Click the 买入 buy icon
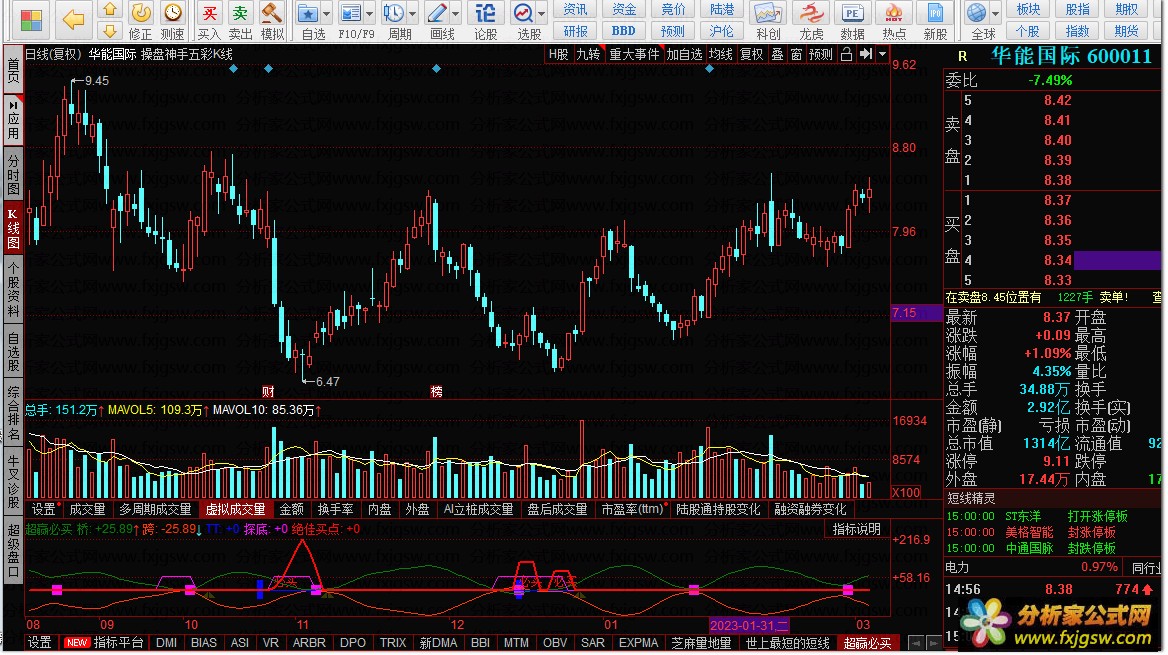Screen dimensions: 1168x655 coord(210,13)
